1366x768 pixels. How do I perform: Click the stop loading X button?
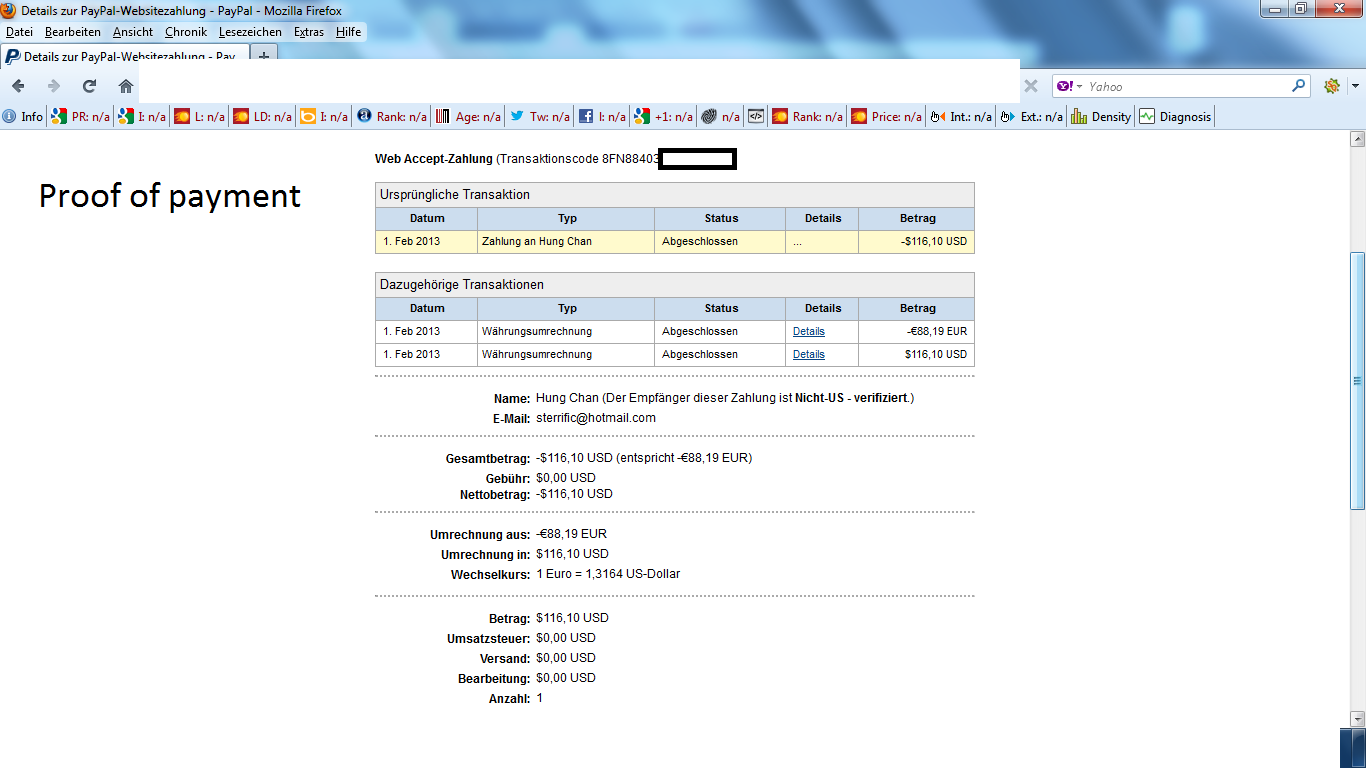point(1031,86)
